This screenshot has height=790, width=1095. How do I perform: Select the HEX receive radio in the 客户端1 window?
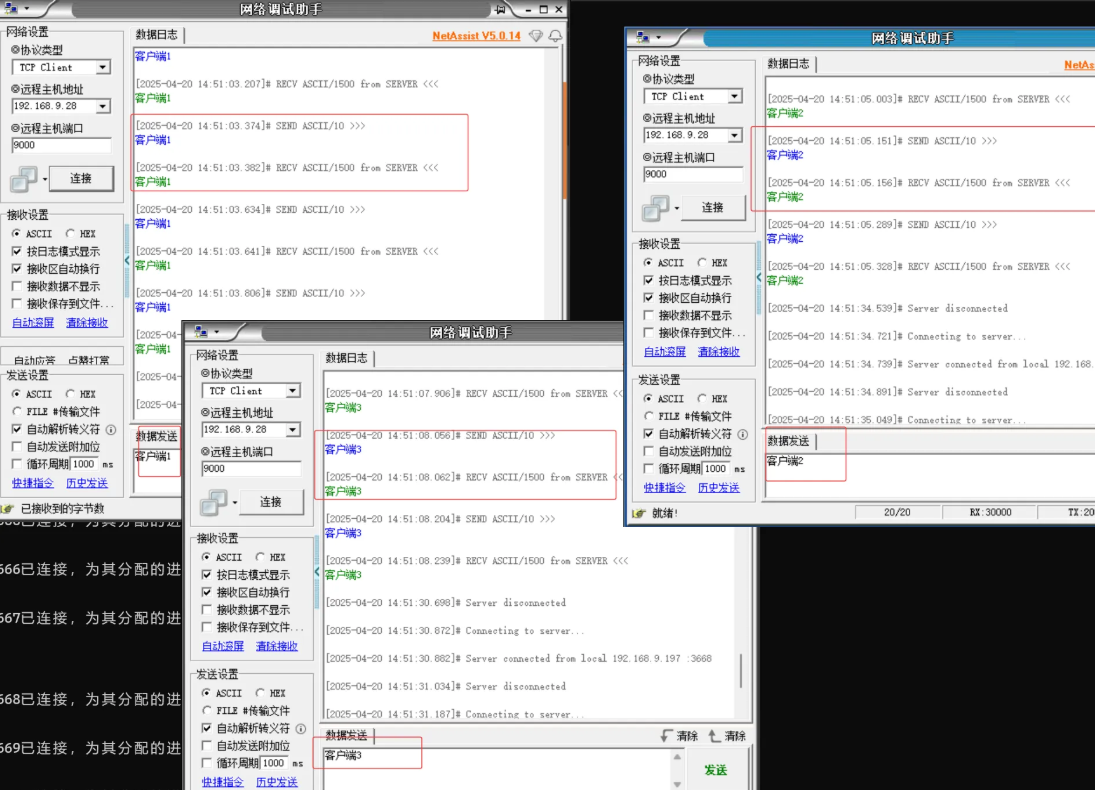click(70, 234)
